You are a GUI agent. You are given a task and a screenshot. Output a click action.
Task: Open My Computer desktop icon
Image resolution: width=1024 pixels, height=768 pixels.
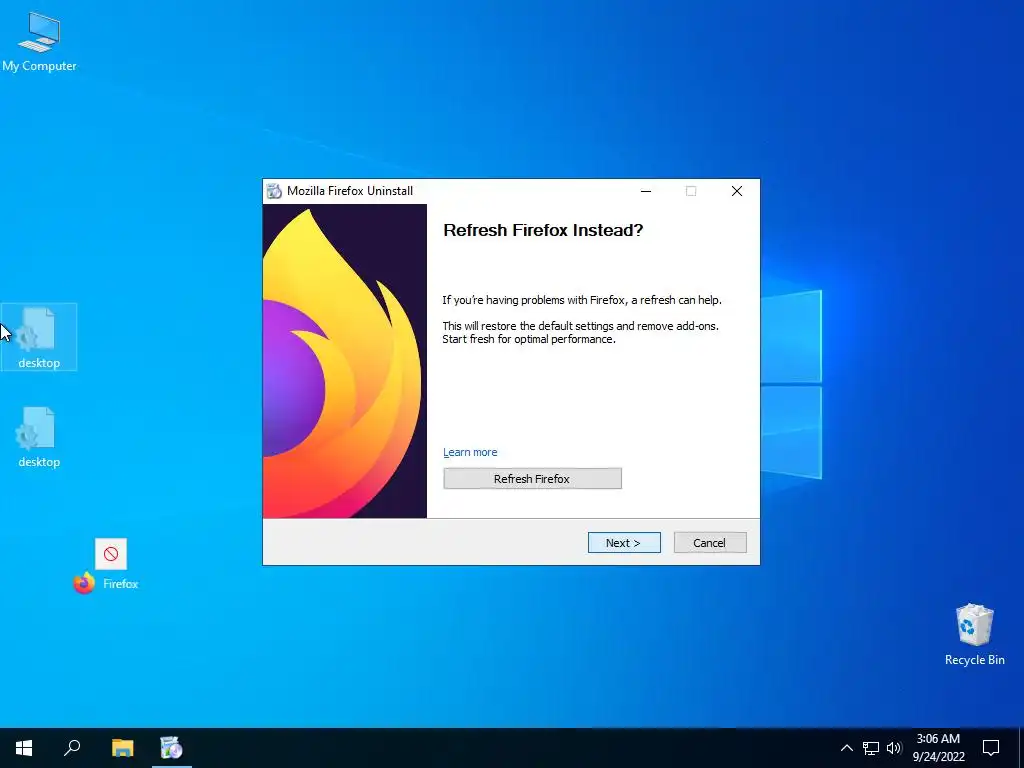(39, 41)
